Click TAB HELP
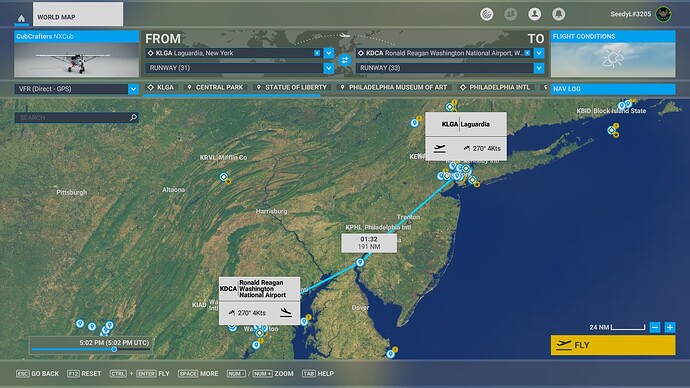 point(318,373)
